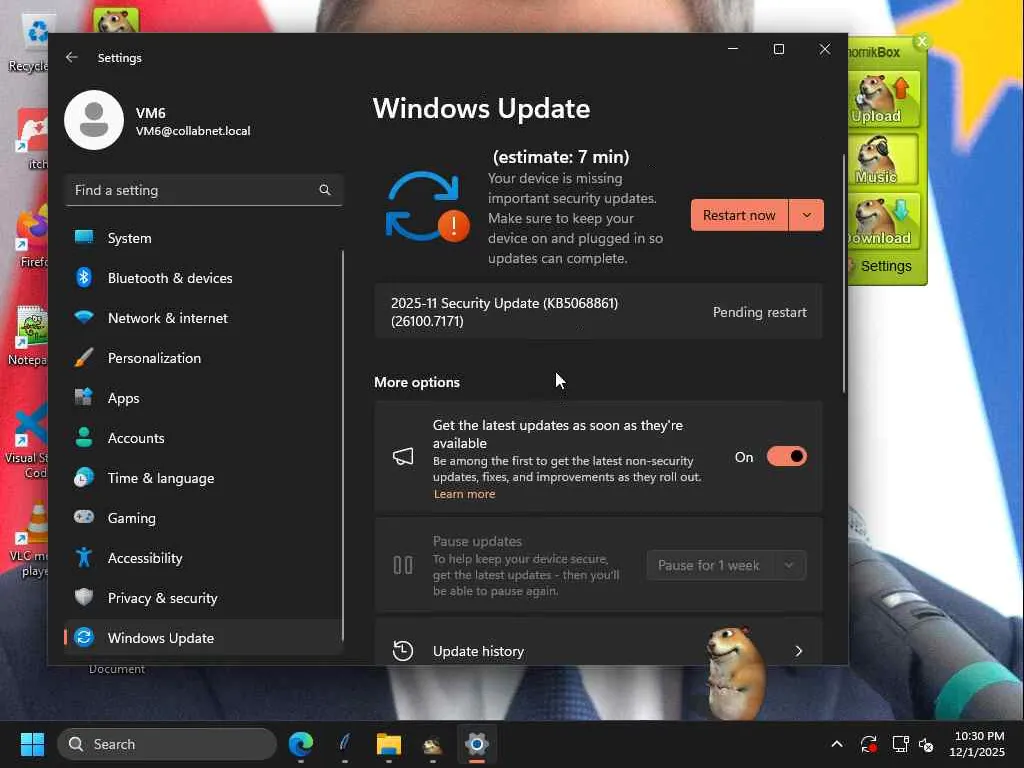Open Settings in the HomikBox widget
Image resolution: width=1024 pixels, height=768 pixels.
click(886, 266)
